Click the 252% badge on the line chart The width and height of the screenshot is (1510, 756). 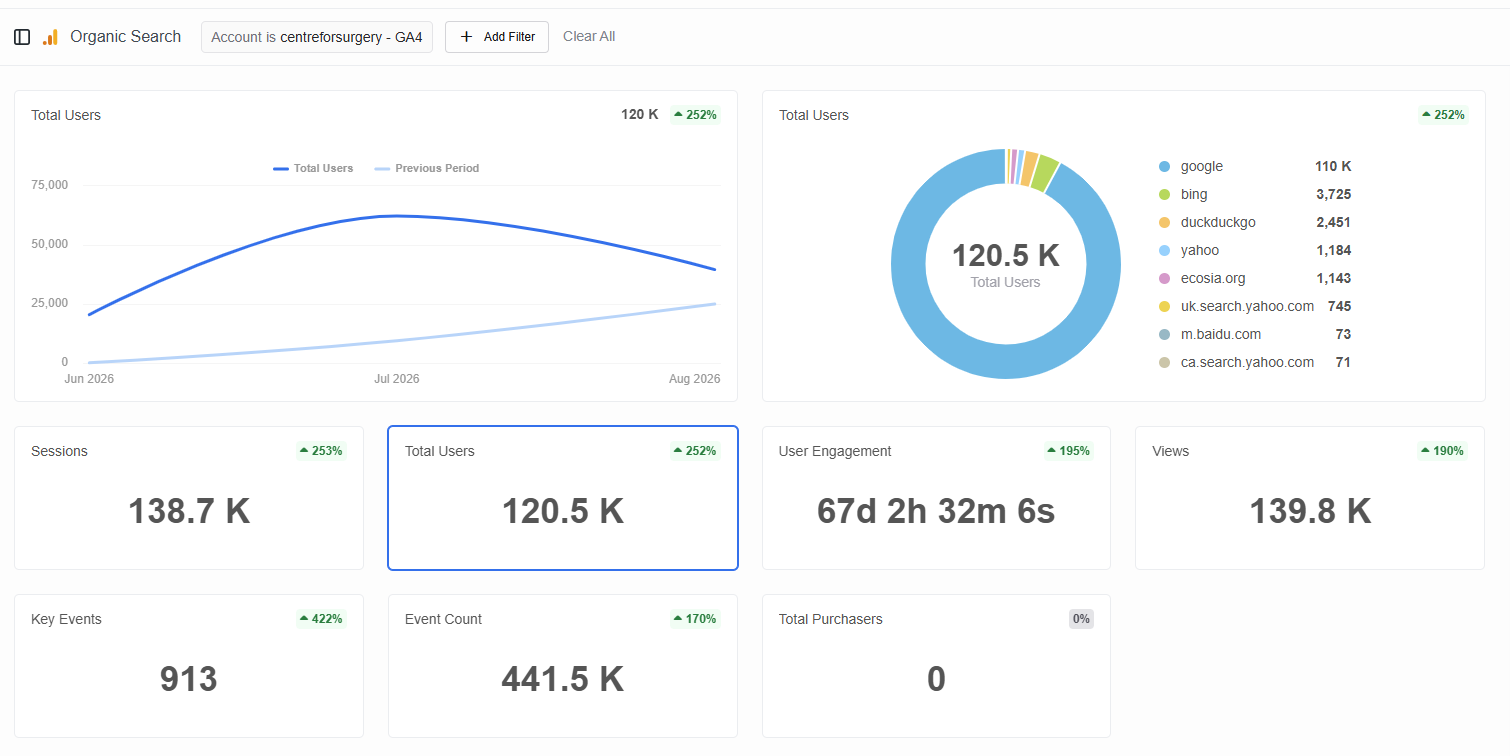pos(695,115)
